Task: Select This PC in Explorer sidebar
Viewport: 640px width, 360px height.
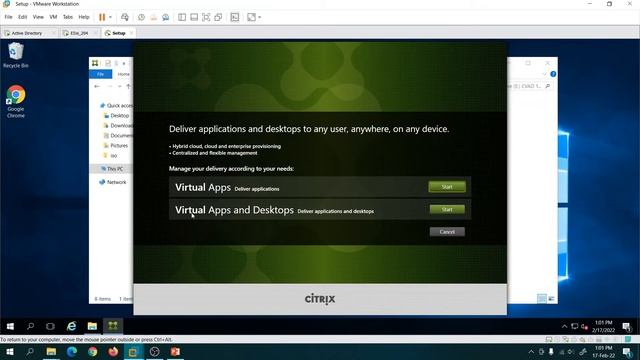Action: coord(112,169)
